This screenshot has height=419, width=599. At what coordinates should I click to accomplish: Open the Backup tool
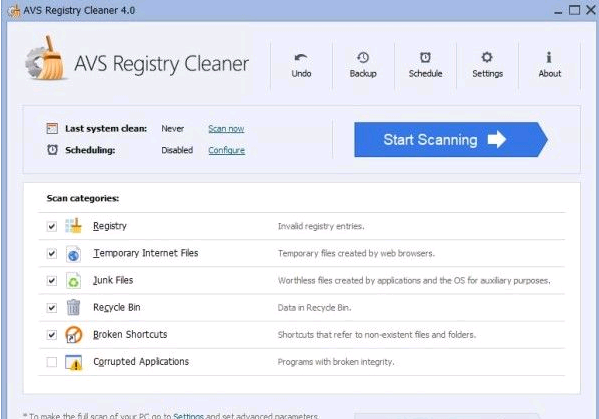363,65
